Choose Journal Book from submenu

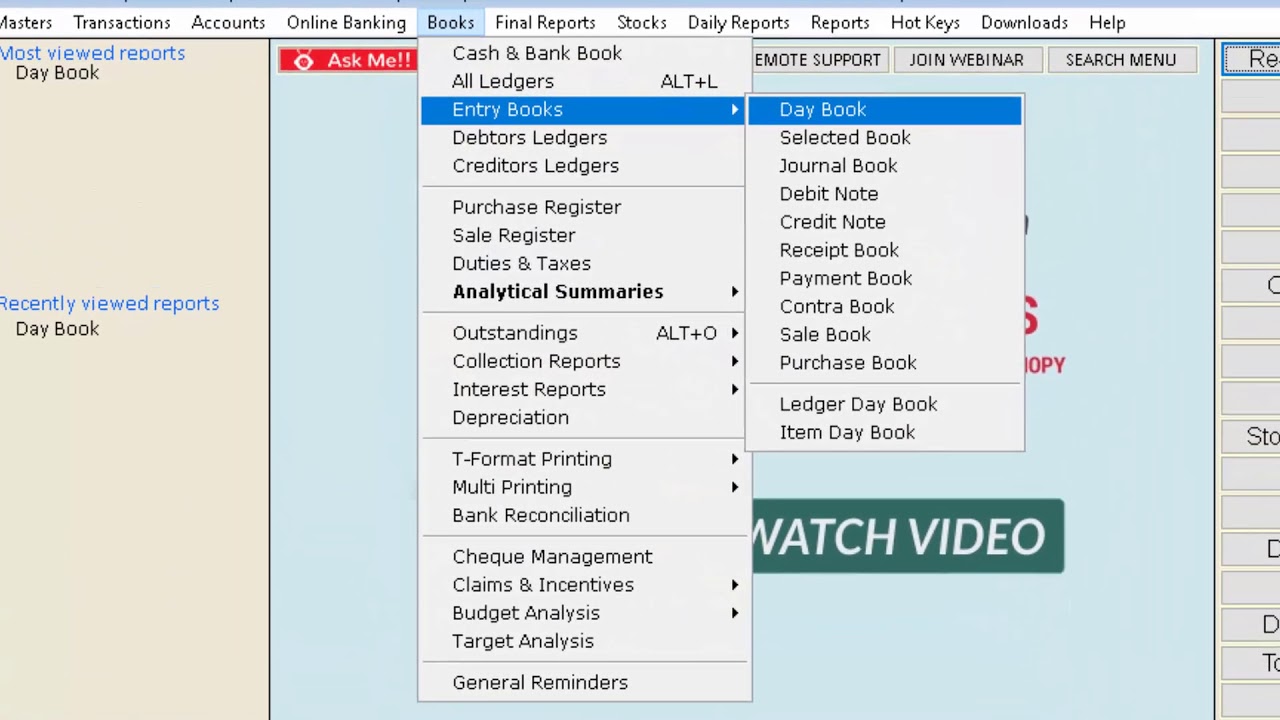click(x=885, y=166)
